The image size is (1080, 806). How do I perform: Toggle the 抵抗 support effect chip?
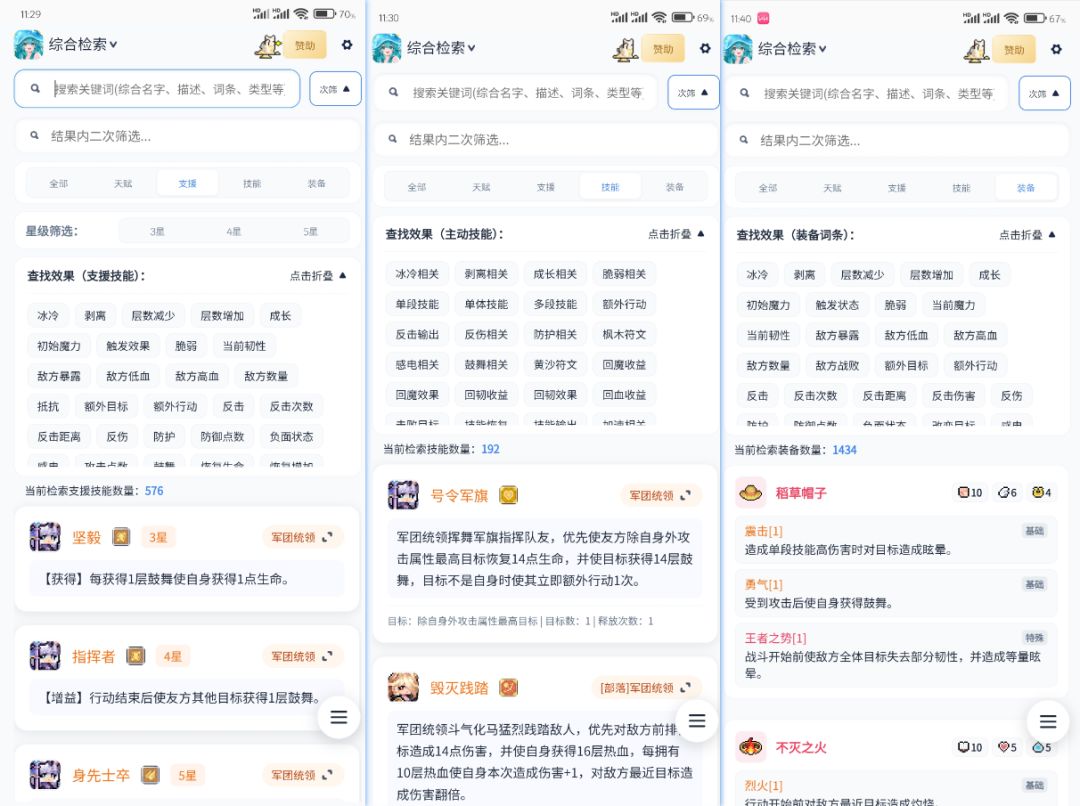pos(48,406)
